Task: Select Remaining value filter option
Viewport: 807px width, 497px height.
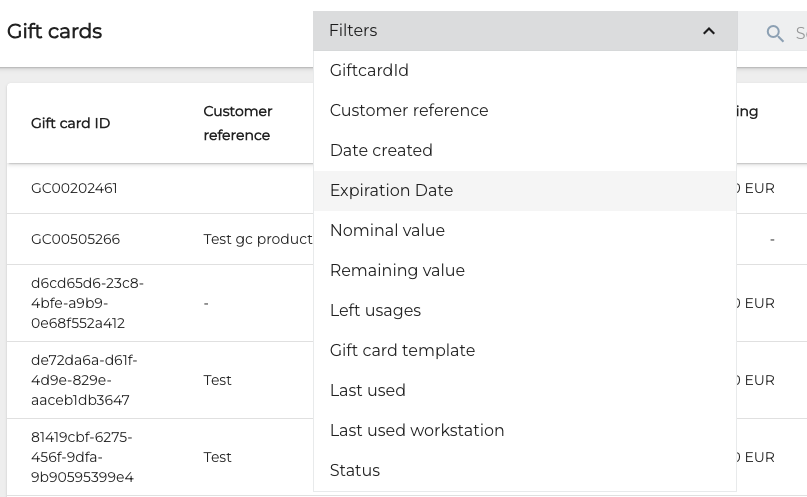Action: pyautogui.click(x=397, y=271)
